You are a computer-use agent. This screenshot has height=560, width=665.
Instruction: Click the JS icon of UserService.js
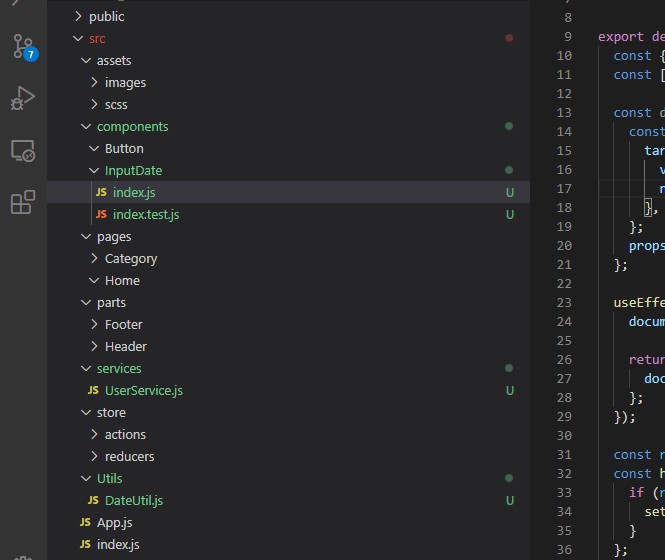93,390
